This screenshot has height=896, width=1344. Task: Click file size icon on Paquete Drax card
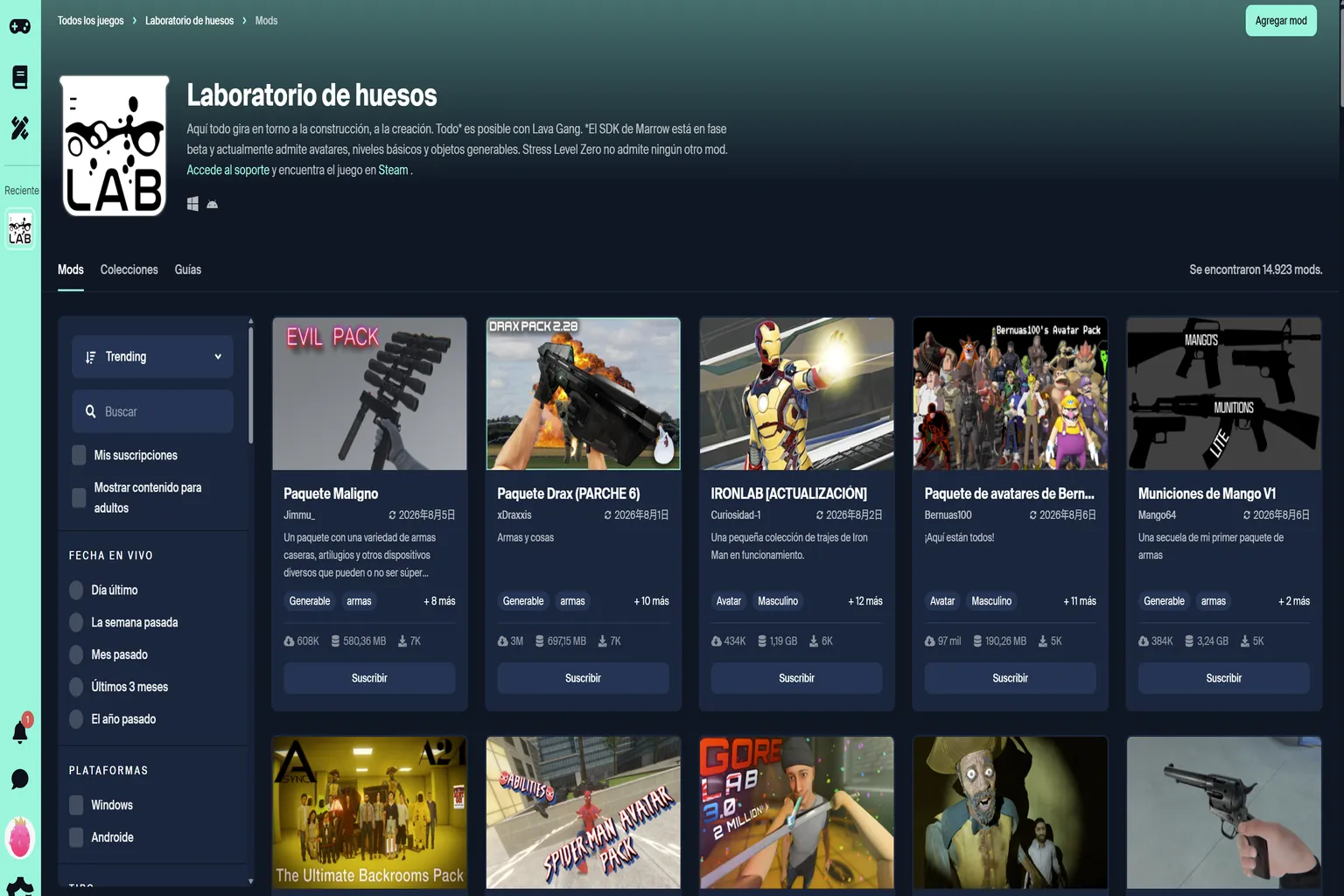[540, 641]
